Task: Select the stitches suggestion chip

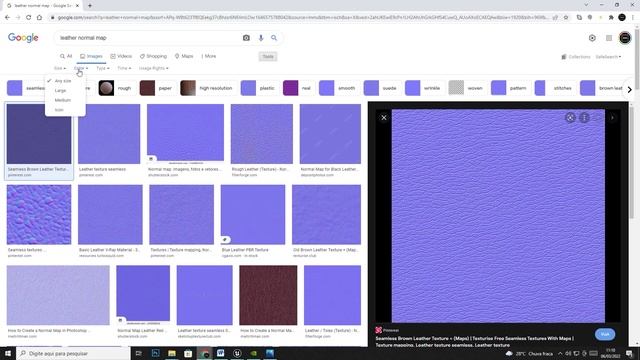Action: (x=554, y=88)
